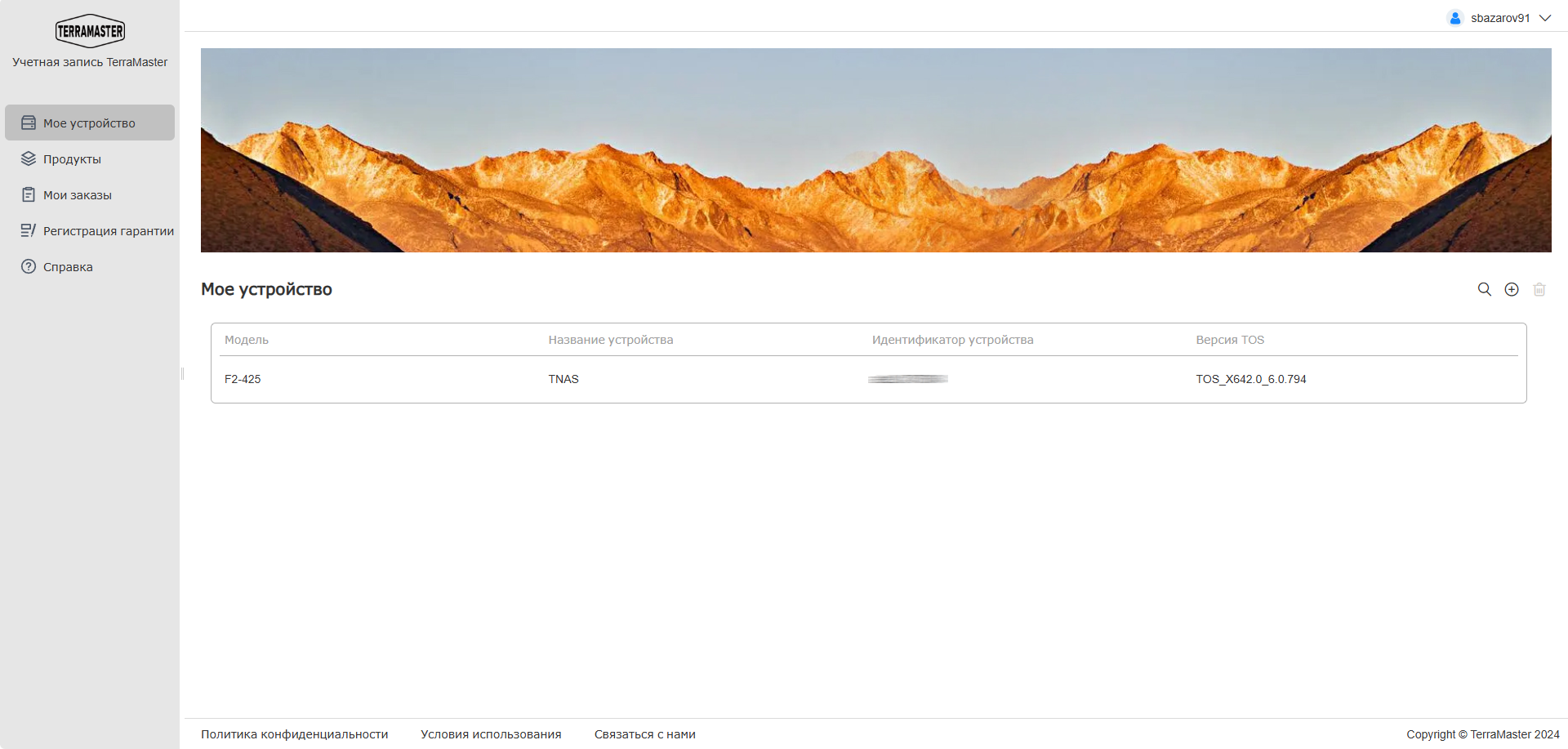Click Учетная запись TerraMaster title text

point(90,62)
